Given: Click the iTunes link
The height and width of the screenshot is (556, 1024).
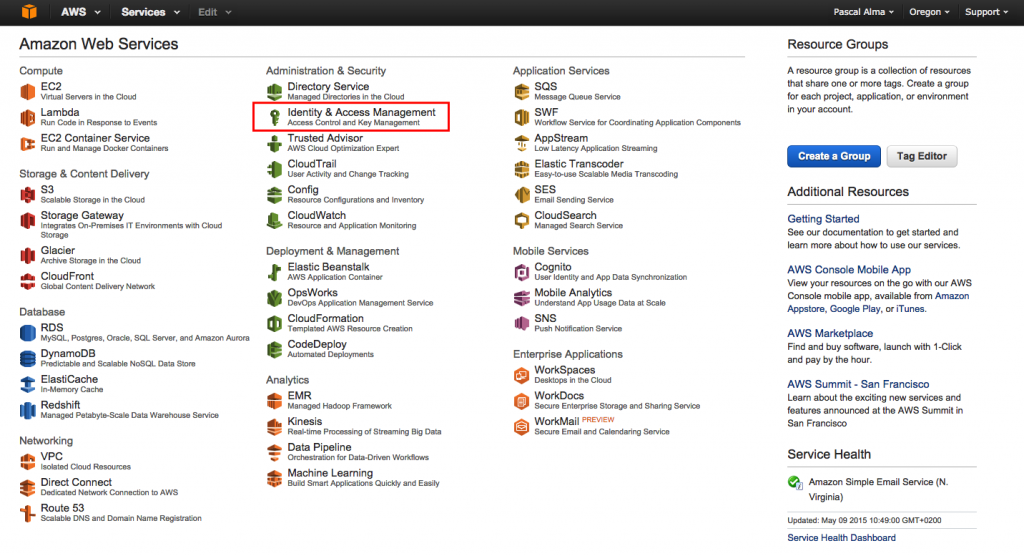Looking at the screenshot, I should 910,309.
